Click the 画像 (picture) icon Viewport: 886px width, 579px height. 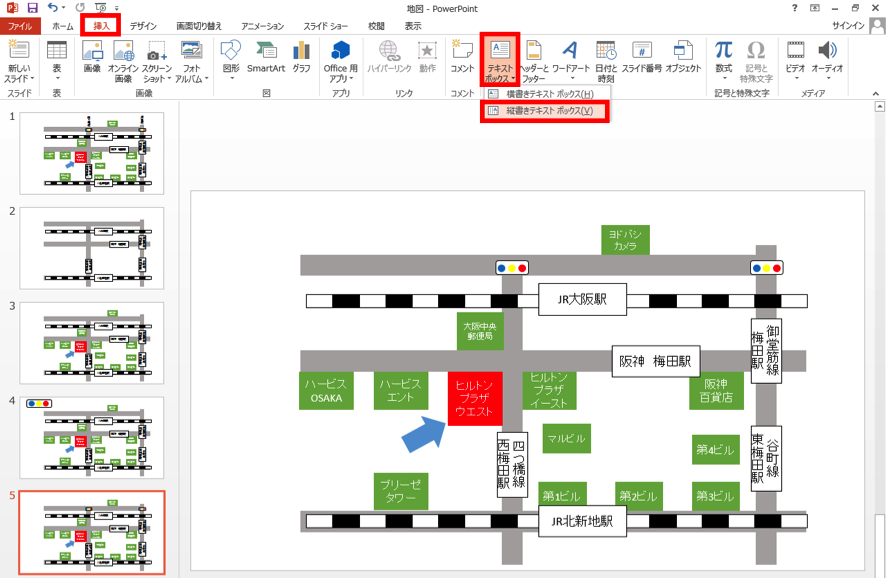point(92,51)
